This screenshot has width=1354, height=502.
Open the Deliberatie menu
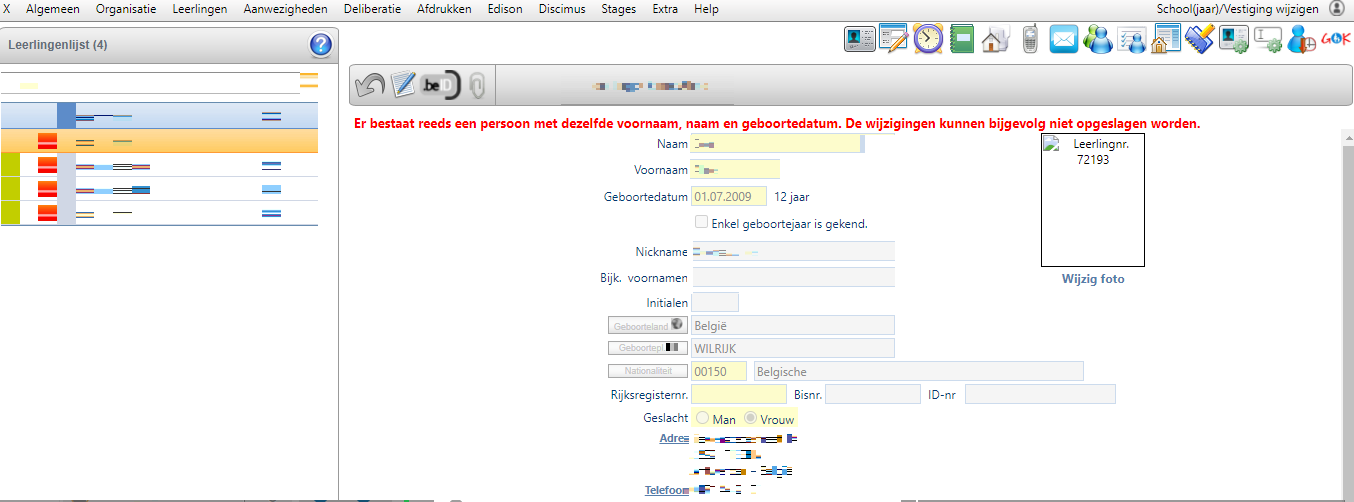pos(371,9)
